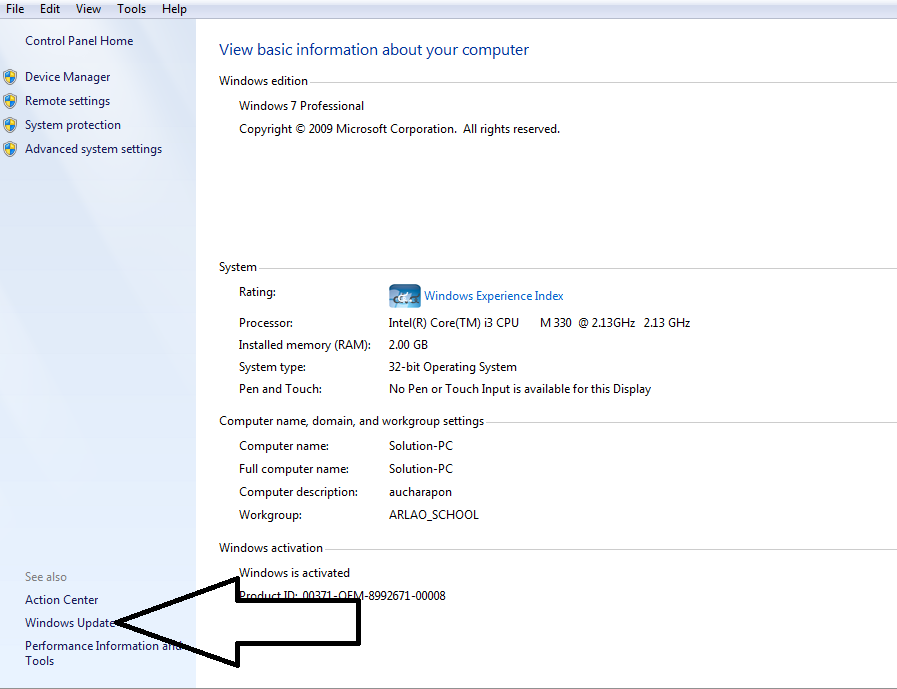Click shield icon beside System protection

(x=10, y=125)
